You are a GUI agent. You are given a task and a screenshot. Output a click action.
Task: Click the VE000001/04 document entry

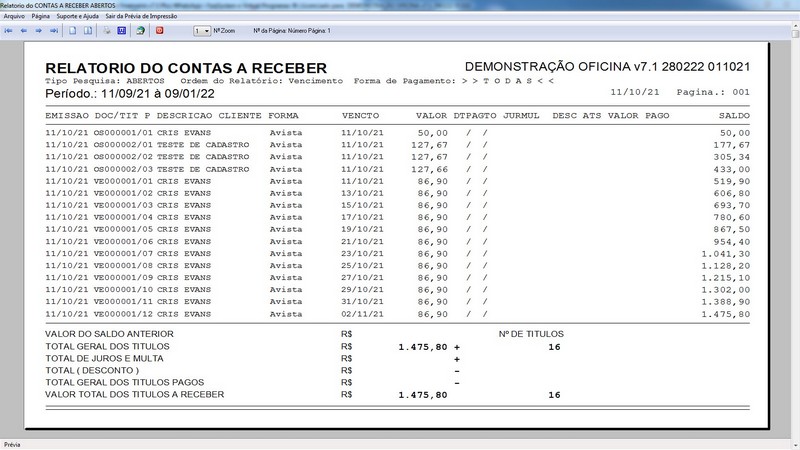point(123,217)
